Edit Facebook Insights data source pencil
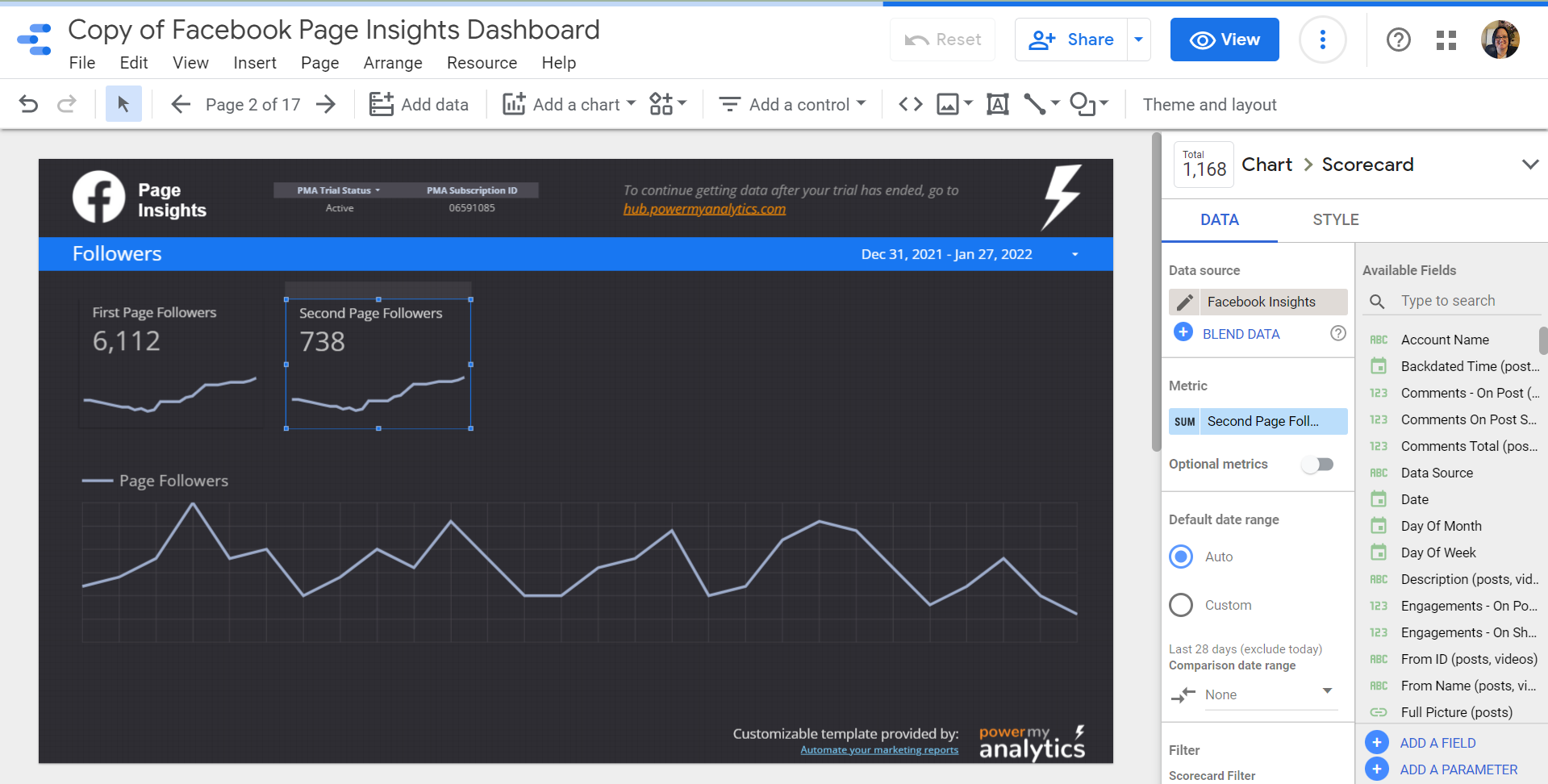The height and width of the screenshot is (784, 1548). click(1185, 302)
